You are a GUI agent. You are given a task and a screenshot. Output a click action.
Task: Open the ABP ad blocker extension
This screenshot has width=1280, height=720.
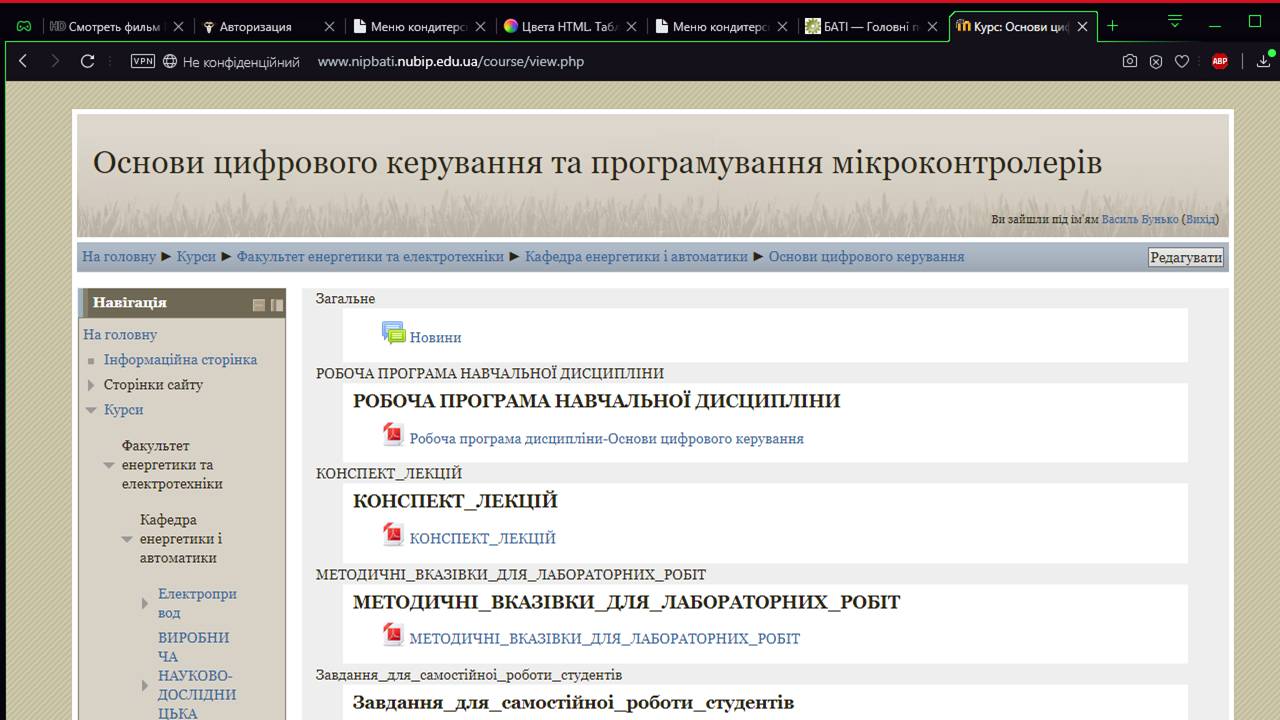pos(1220,61)
